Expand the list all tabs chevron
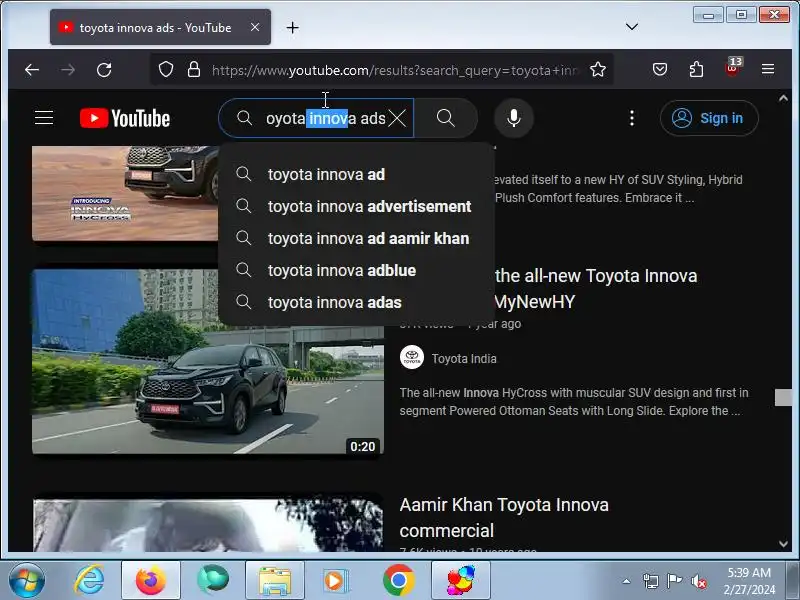 [632, 27]
